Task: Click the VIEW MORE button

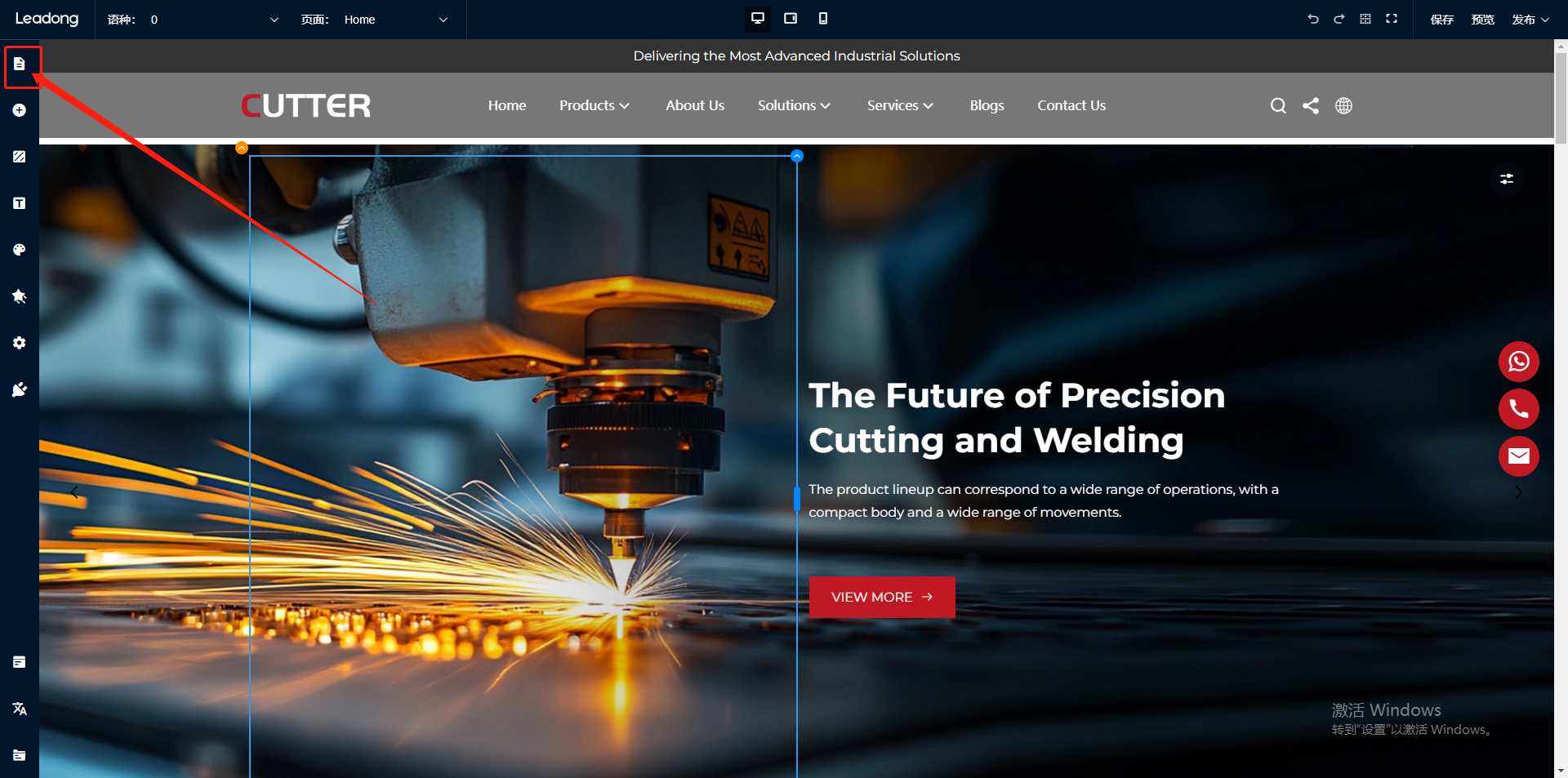Action: pos(881,597)
